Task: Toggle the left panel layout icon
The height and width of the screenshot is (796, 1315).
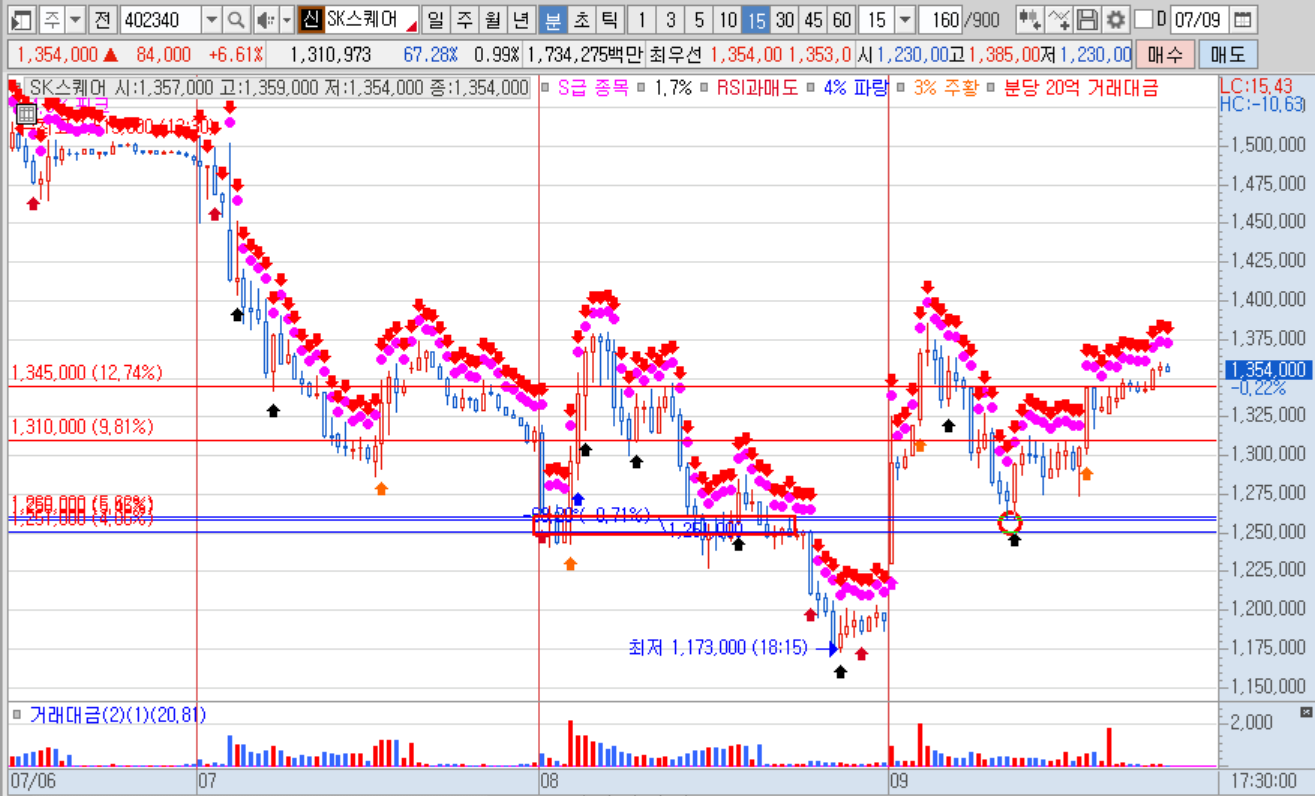Action: [22, 19]
